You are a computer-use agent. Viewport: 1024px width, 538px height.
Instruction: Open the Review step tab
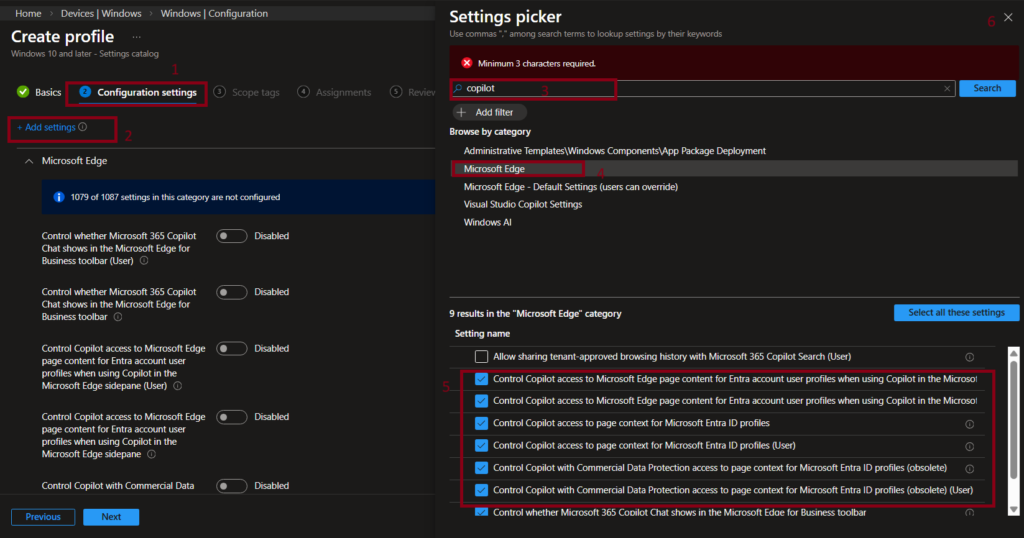click(413, 93)
